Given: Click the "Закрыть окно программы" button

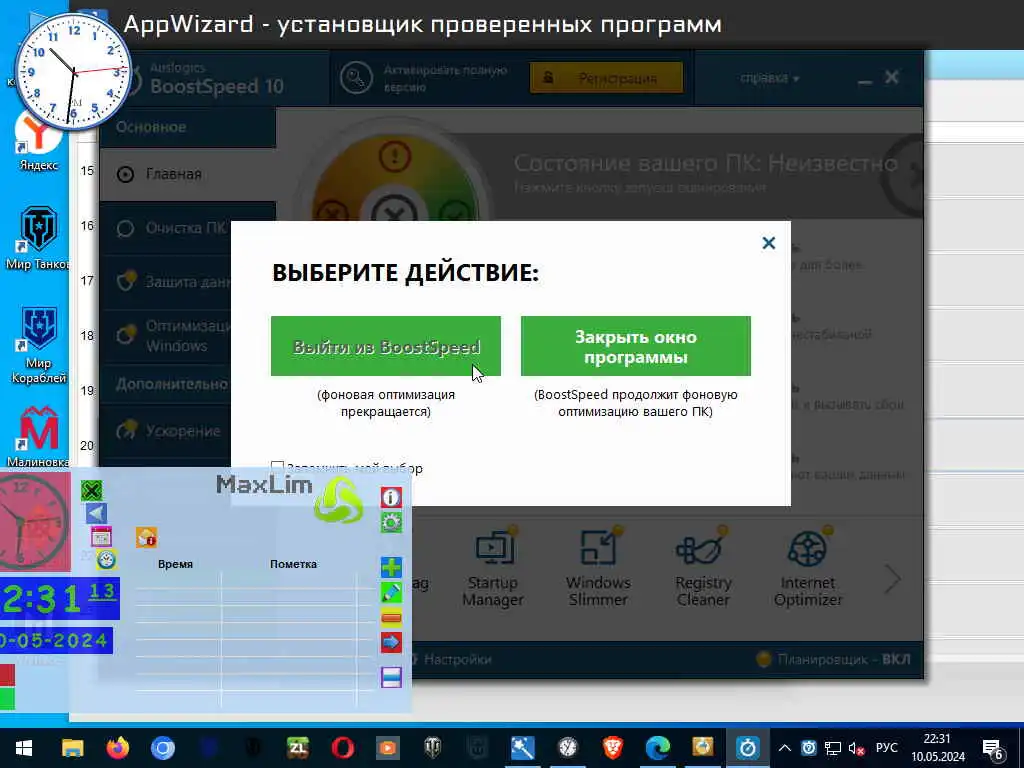Looking at the screenshot, I should point(635,346).
